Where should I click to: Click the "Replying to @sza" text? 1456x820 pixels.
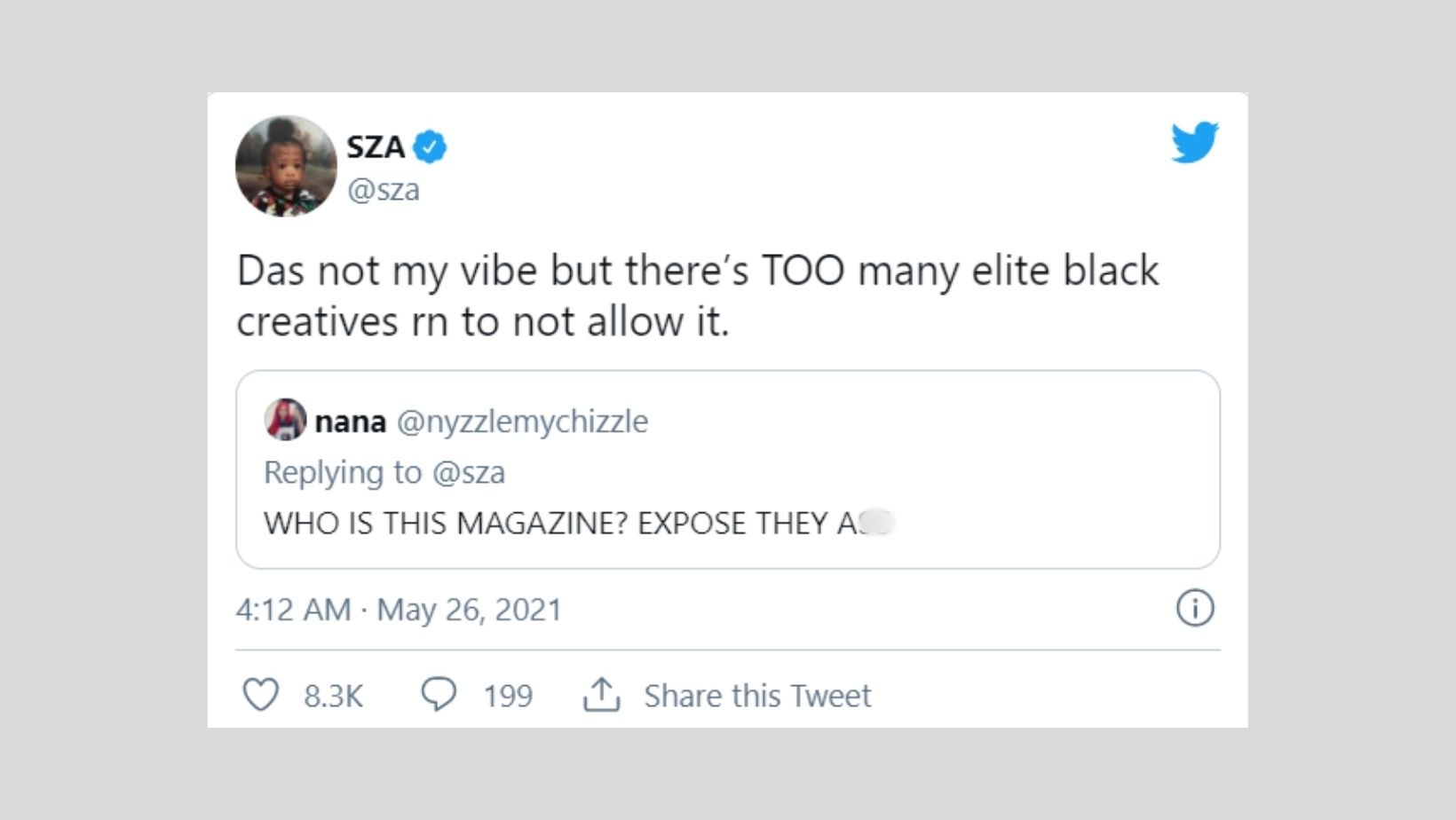(384, 472)
